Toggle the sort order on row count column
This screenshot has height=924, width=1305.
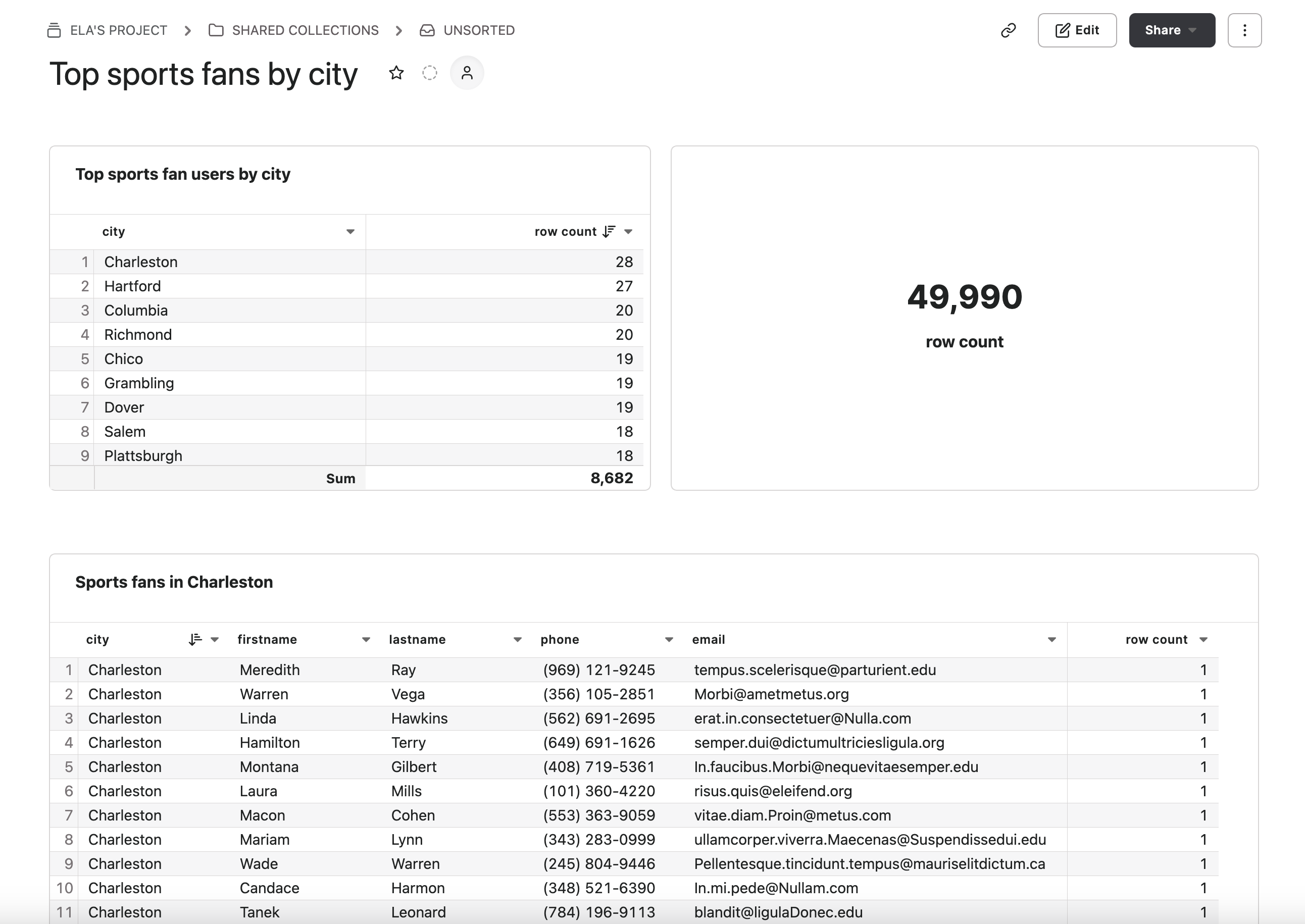607,232
